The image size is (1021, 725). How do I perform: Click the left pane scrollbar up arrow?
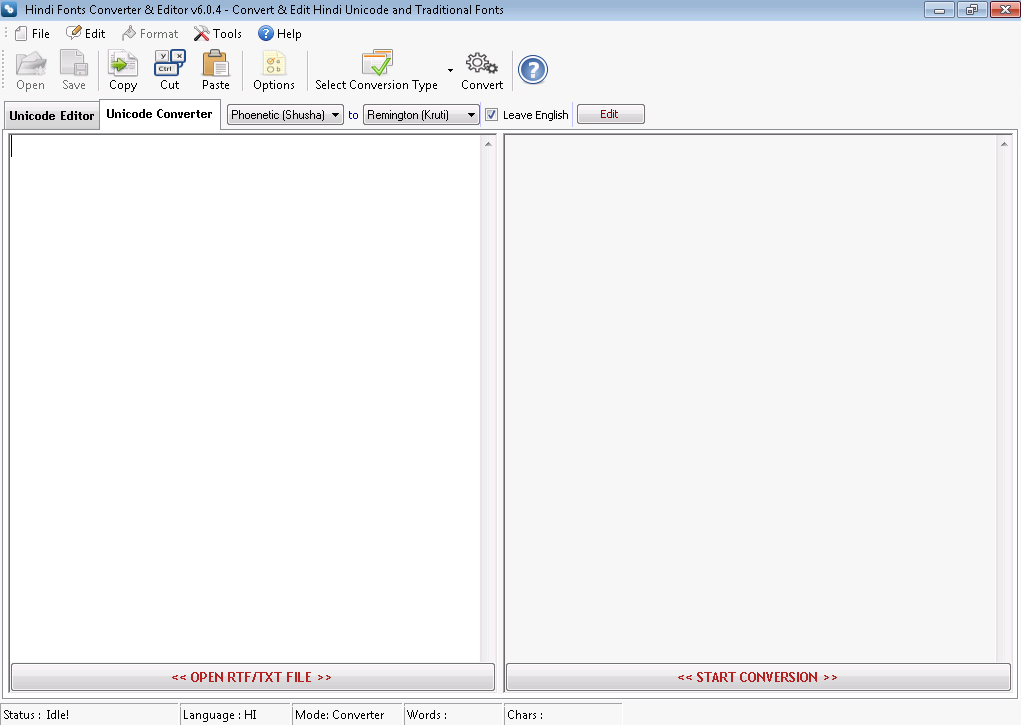click(x=488, y=144)
